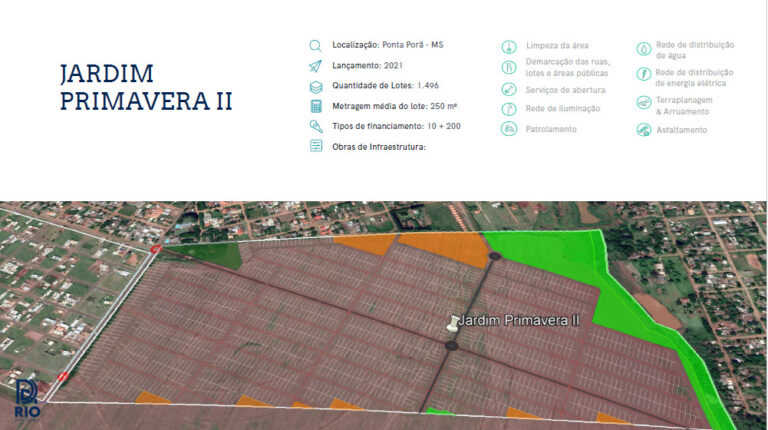Click the Rede de iluminação lamp icon
The image size is (768, 430).
(x=509, y=109)
